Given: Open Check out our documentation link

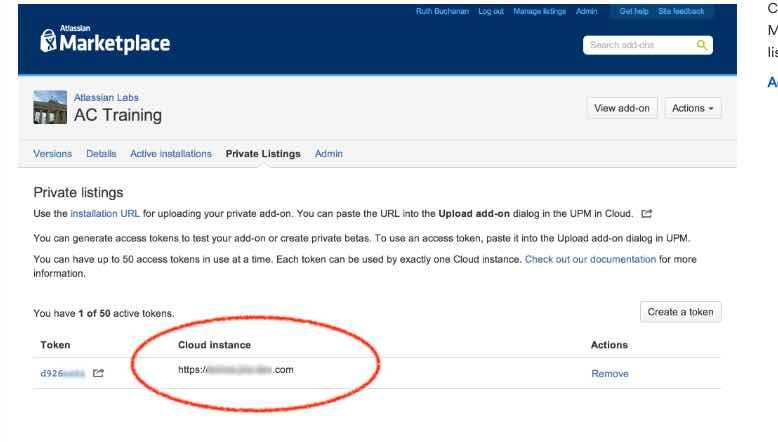Looking at the screenshot, I should coord(590,259).
